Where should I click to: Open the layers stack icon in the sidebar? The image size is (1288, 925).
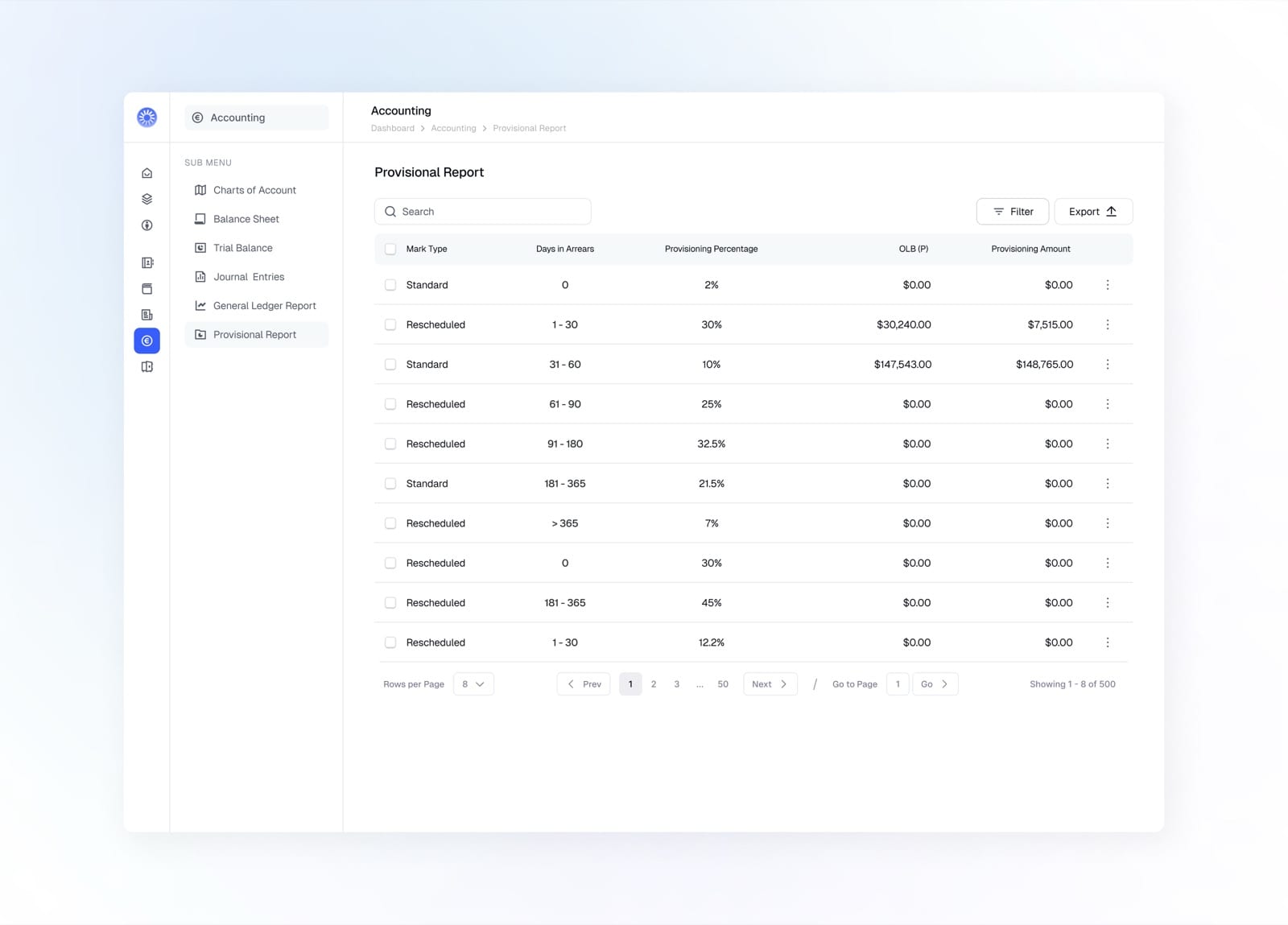pyautogui.click(x=147, y=199)
